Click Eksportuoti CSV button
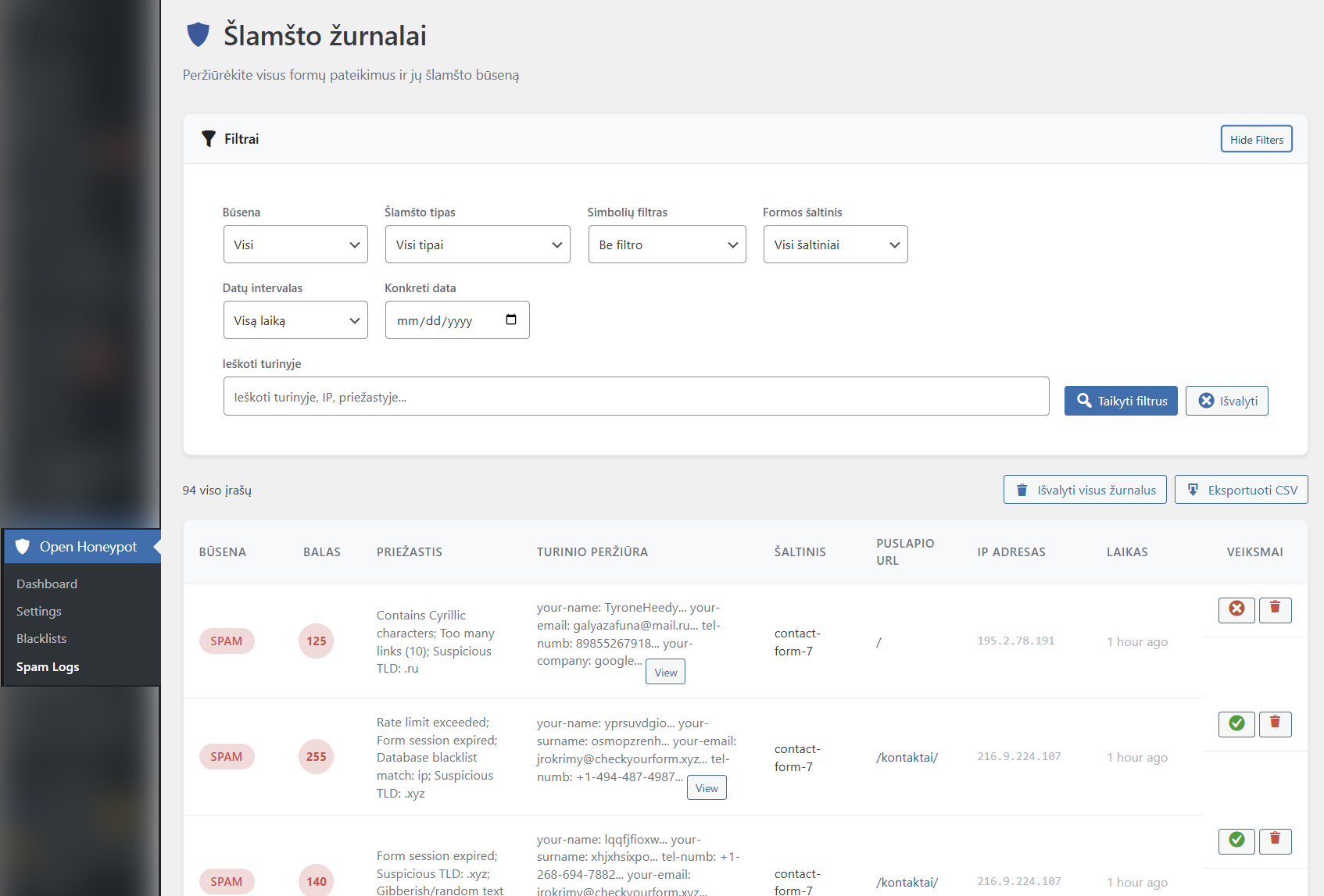 [x=1240, y=490]
